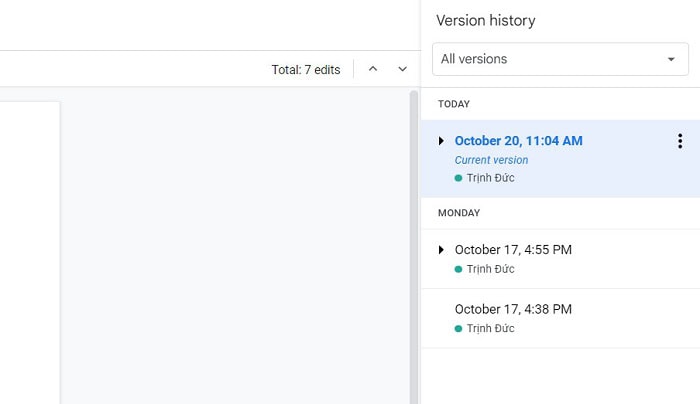
Task: Select the October 17, 4:55 PM version
Action: point(513,249)
